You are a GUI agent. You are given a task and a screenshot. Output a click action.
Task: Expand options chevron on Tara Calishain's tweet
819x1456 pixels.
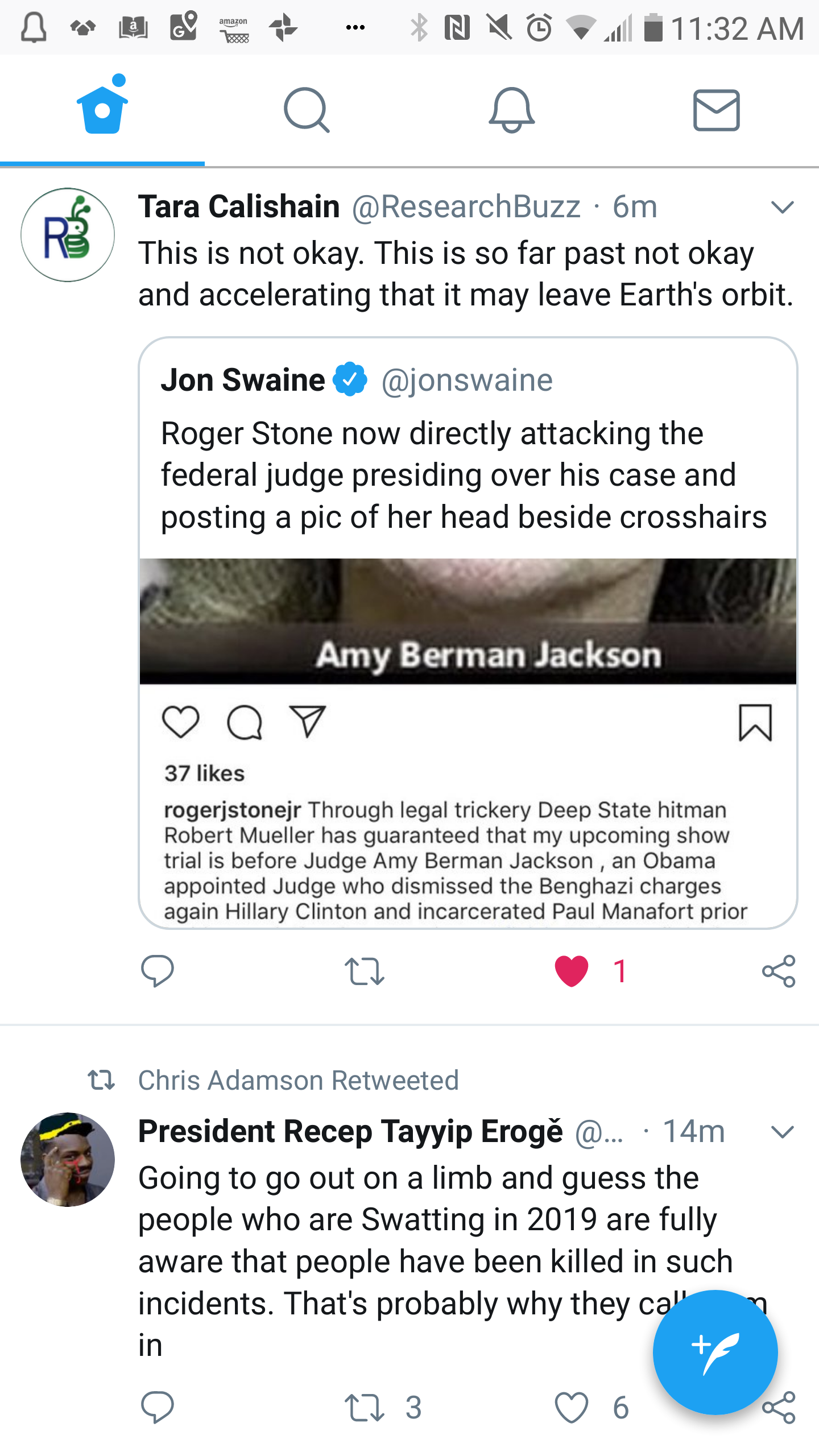click(x=782, y=207)
